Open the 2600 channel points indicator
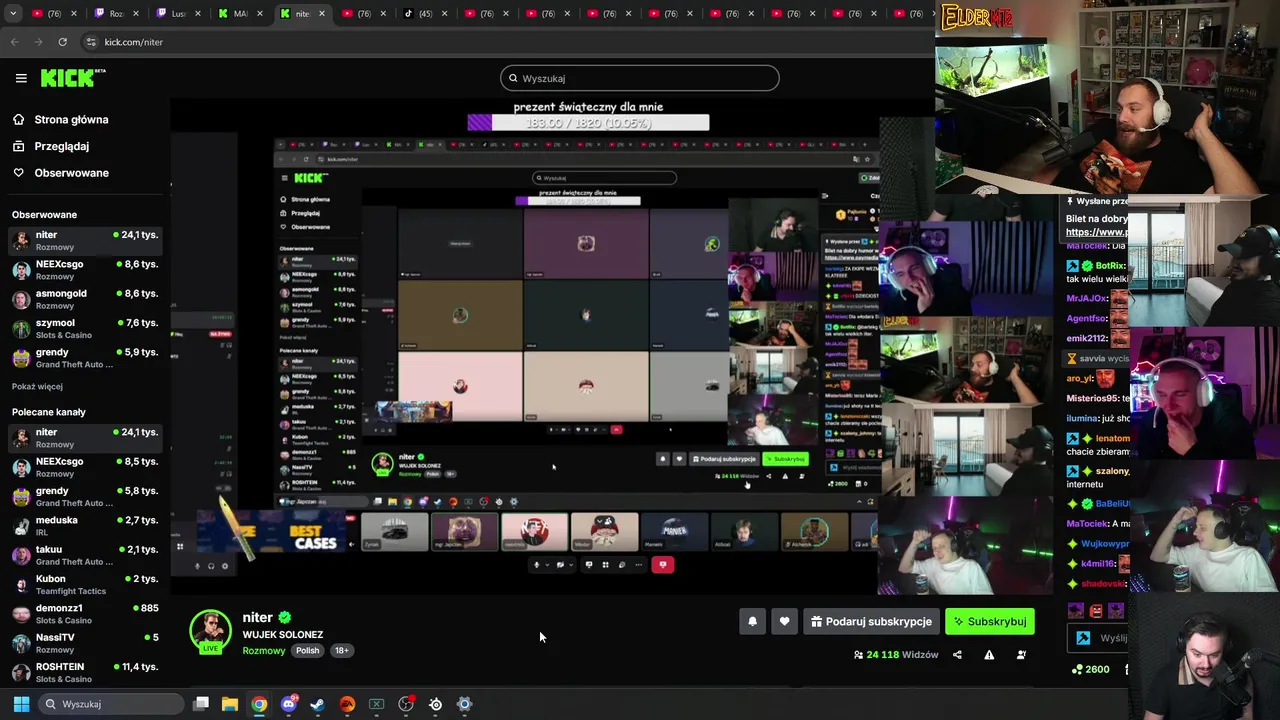 tap(1090, 670)
